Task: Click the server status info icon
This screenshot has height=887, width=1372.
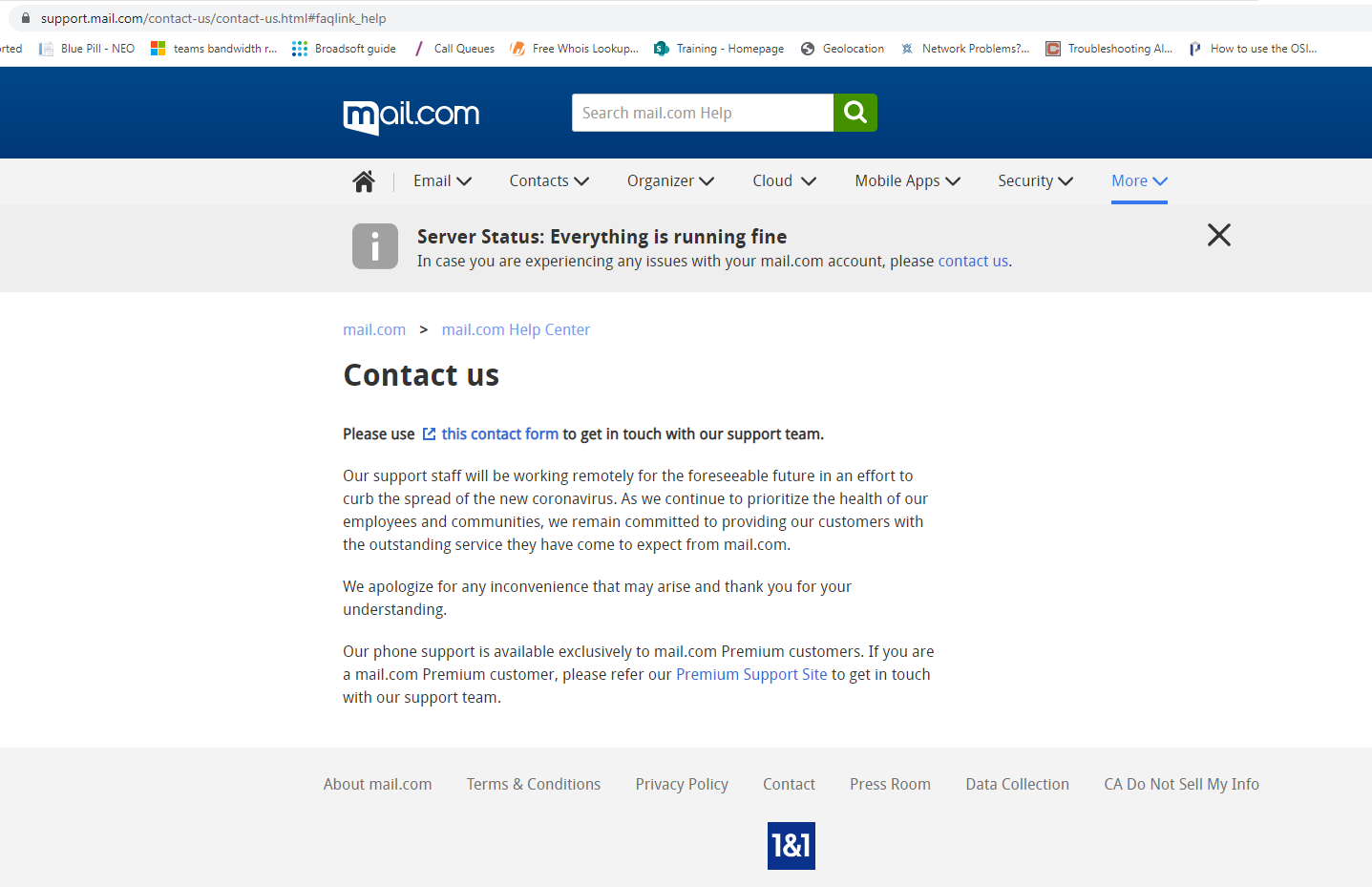Action: click(x=375, y=246)
